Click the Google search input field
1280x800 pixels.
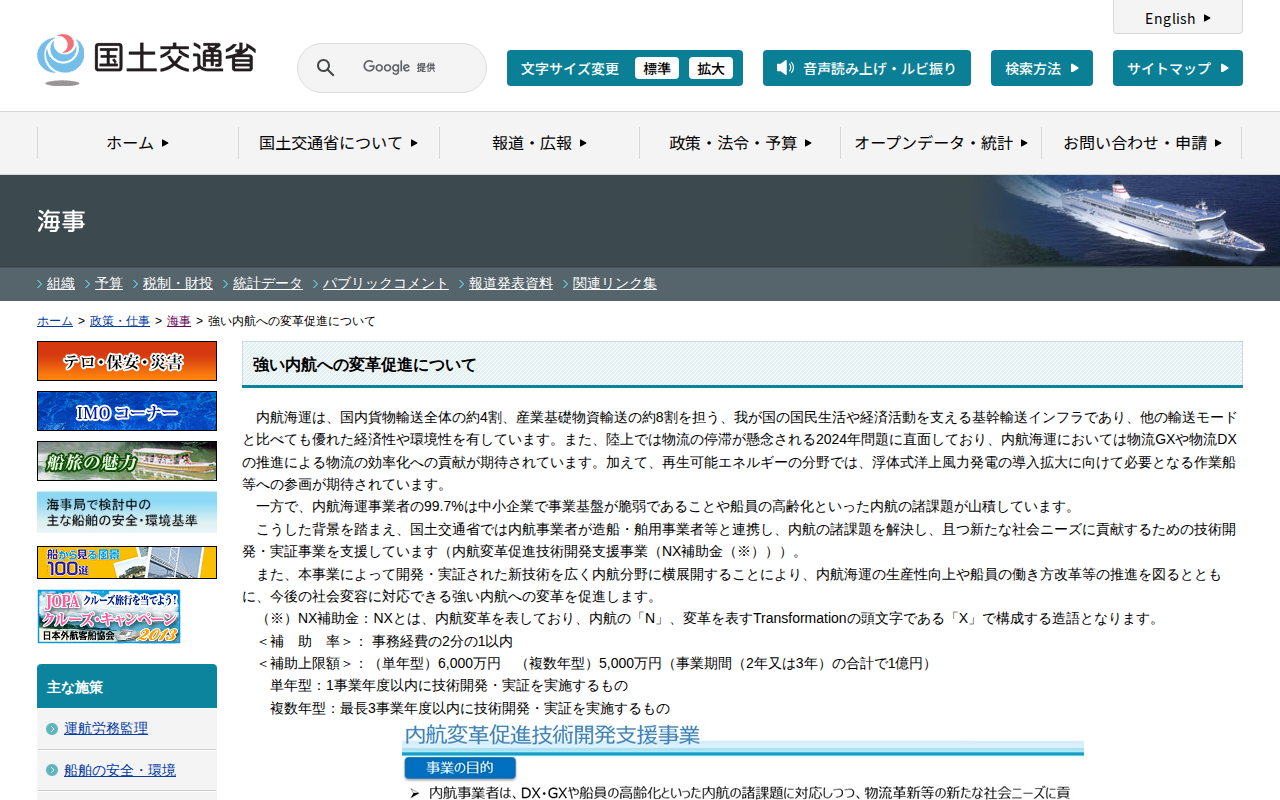coord(410,68)
